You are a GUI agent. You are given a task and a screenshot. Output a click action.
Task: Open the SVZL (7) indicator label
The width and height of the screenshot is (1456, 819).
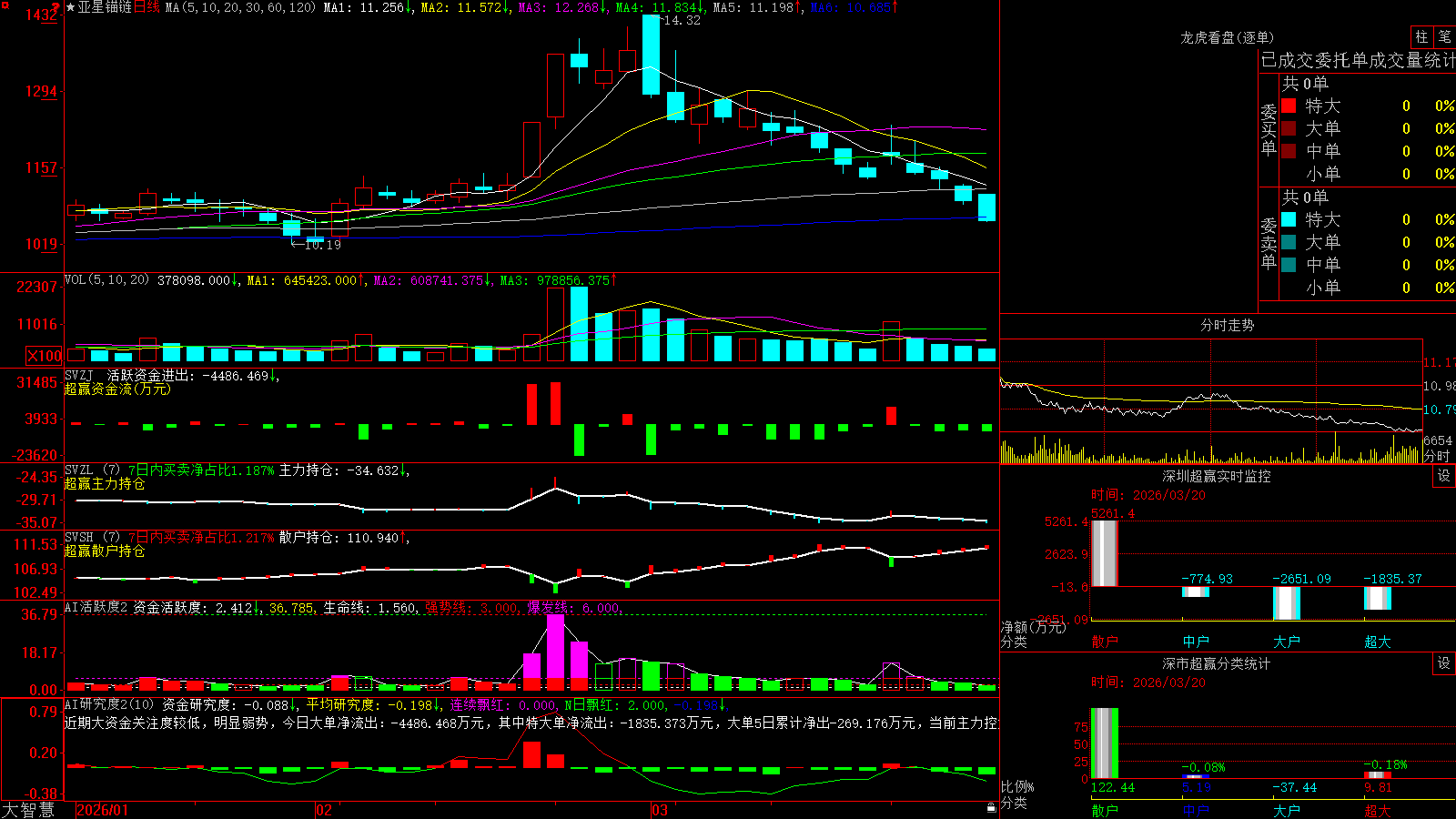[92, 470]
